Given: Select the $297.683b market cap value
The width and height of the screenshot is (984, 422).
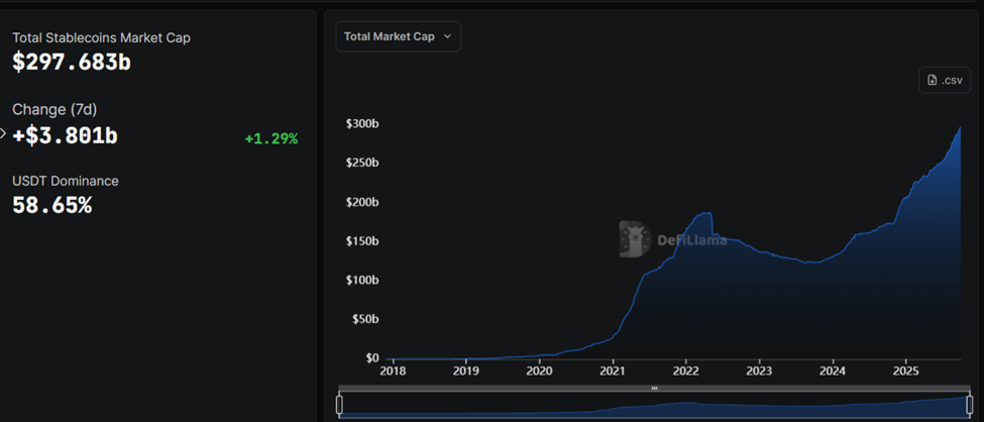Looking at the screenshot, I should click(x=71, y=62).
